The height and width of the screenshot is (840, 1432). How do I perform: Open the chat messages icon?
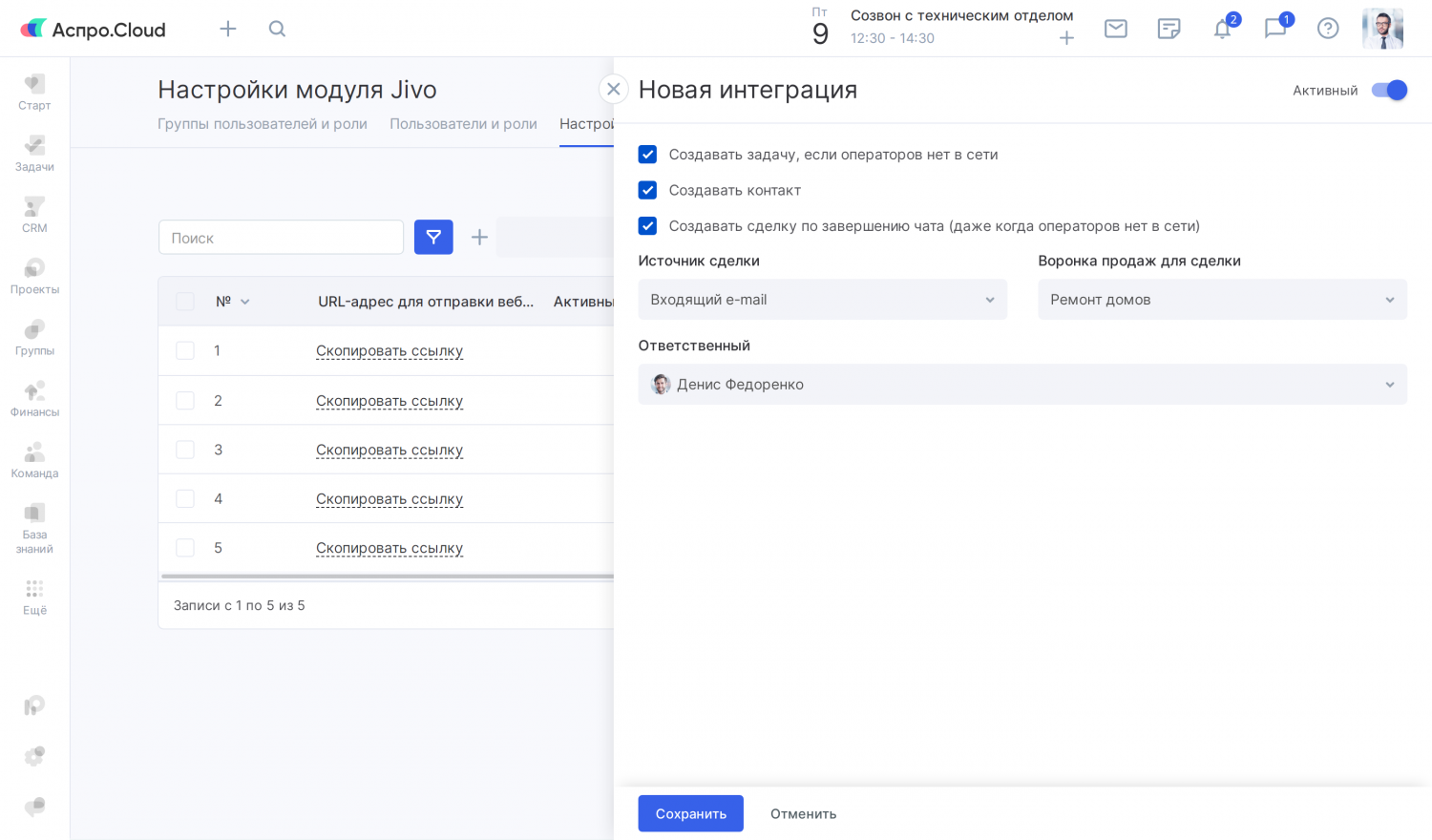1274,29
